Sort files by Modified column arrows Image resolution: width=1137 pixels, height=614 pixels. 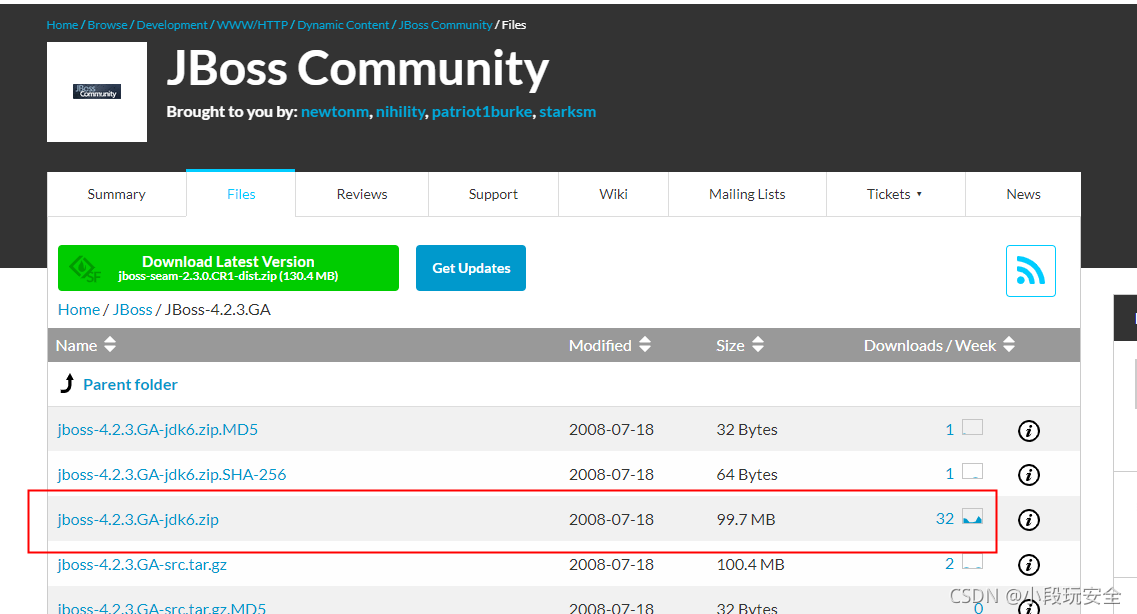[x=645, y=344]
